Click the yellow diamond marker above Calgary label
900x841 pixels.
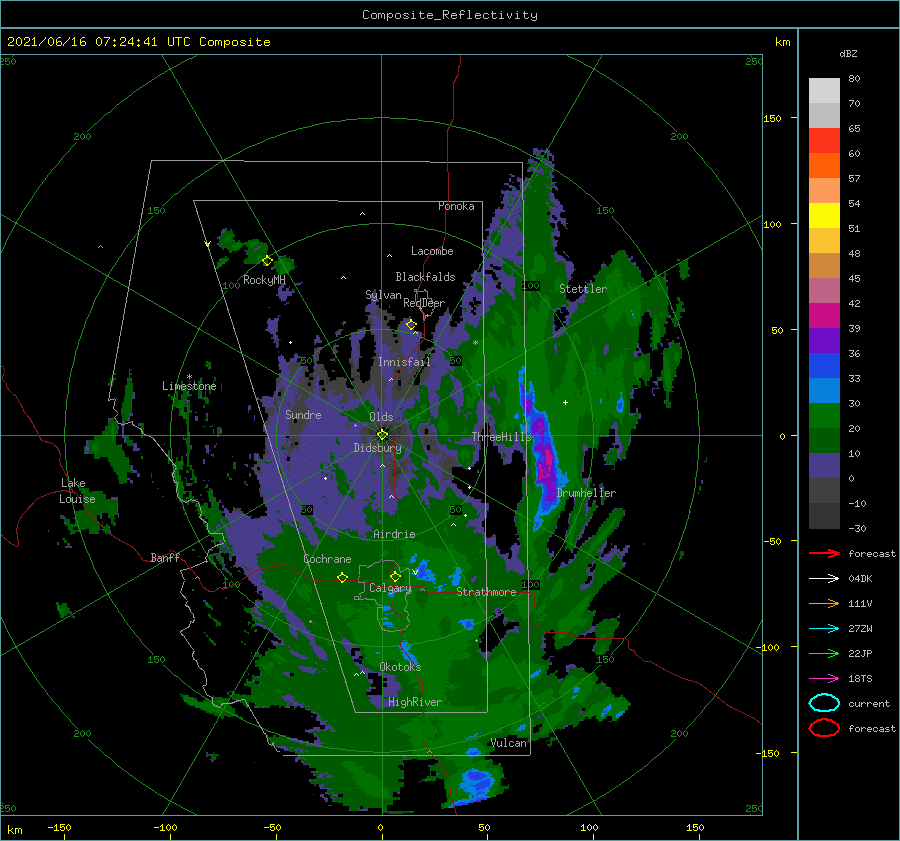(395, 576)
